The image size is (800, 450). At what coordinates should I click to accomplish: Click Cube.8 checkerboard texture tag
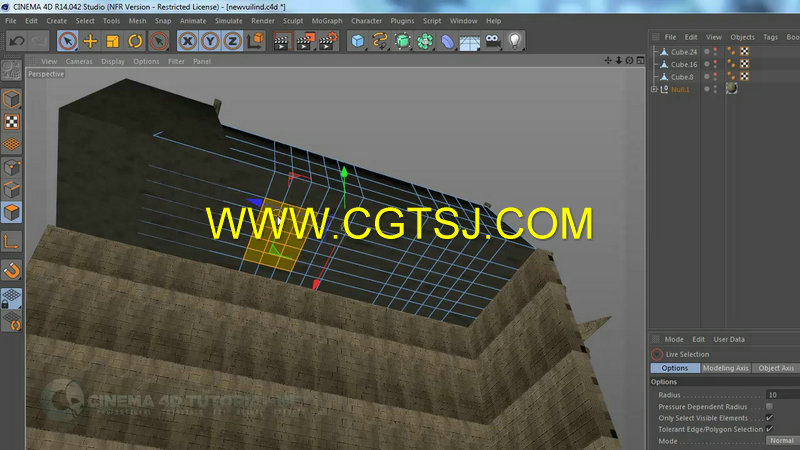(744, 77)
